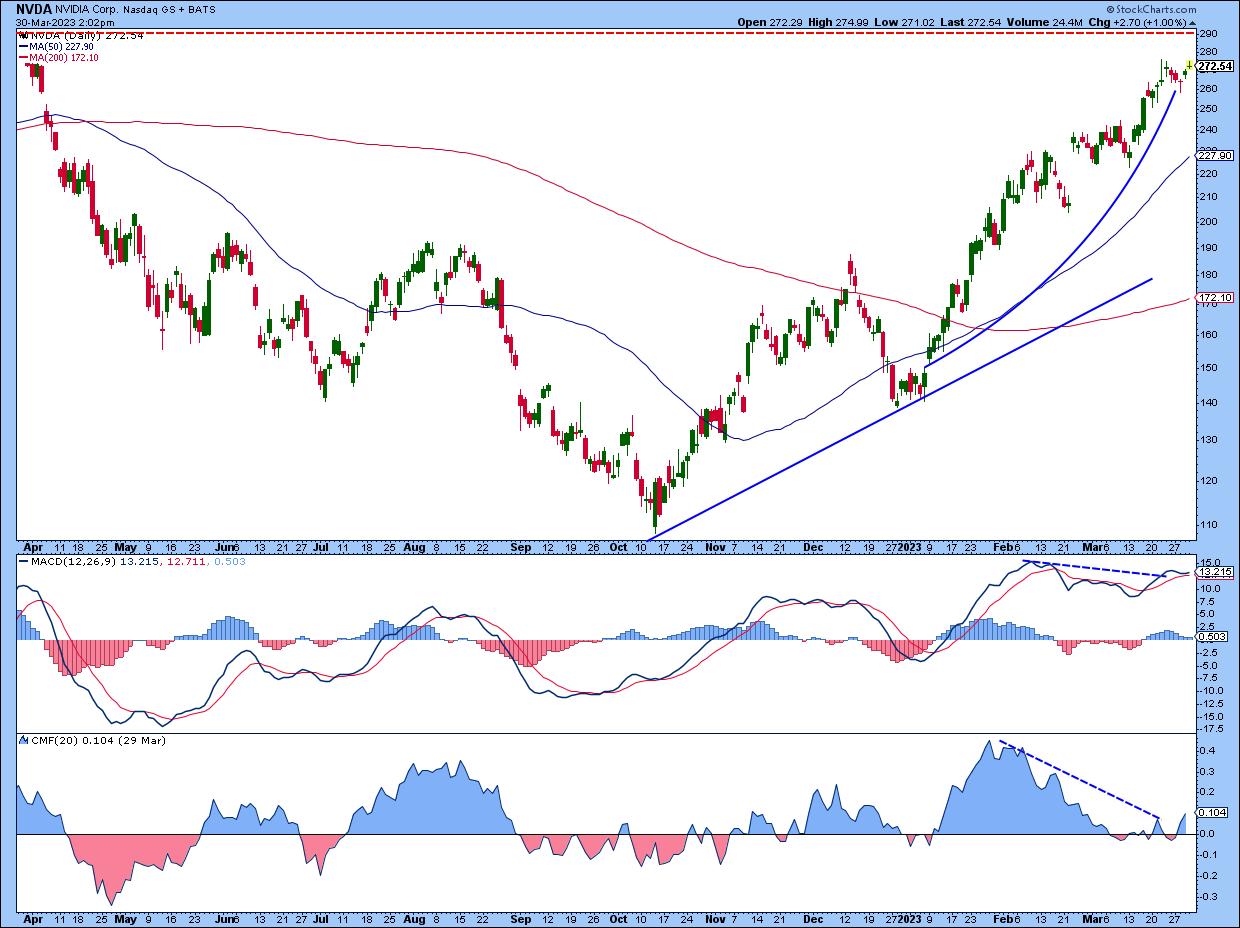Click the yellow last-candle marker near 272.54
Image resolution: width=1240 pixels, height=928 pixels.
point(1188,64)
